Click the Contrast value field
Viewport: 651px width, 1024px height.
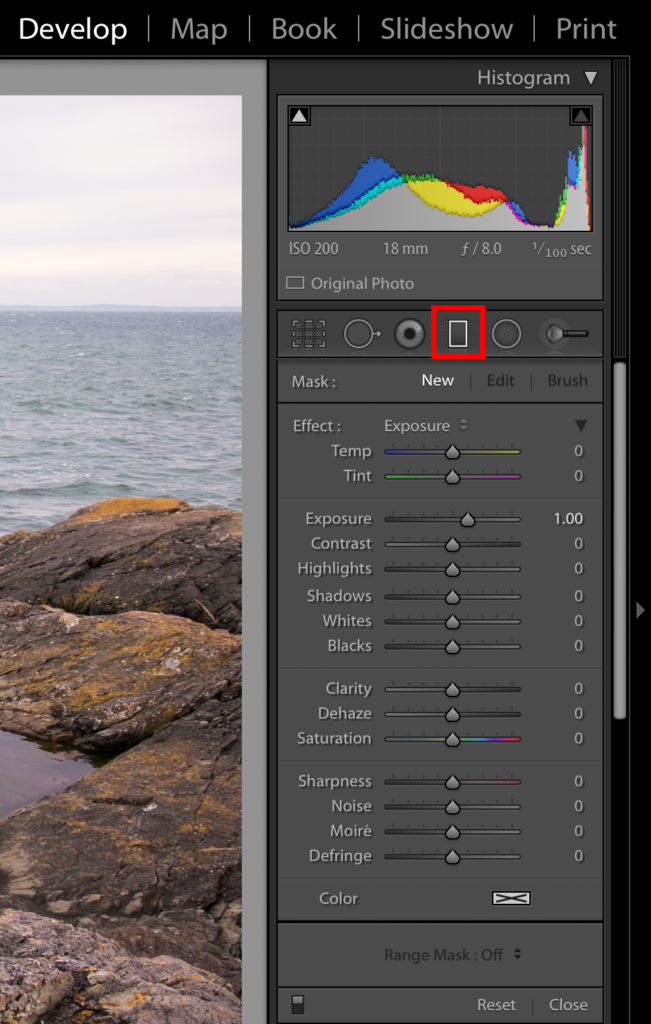click(579, 543)
